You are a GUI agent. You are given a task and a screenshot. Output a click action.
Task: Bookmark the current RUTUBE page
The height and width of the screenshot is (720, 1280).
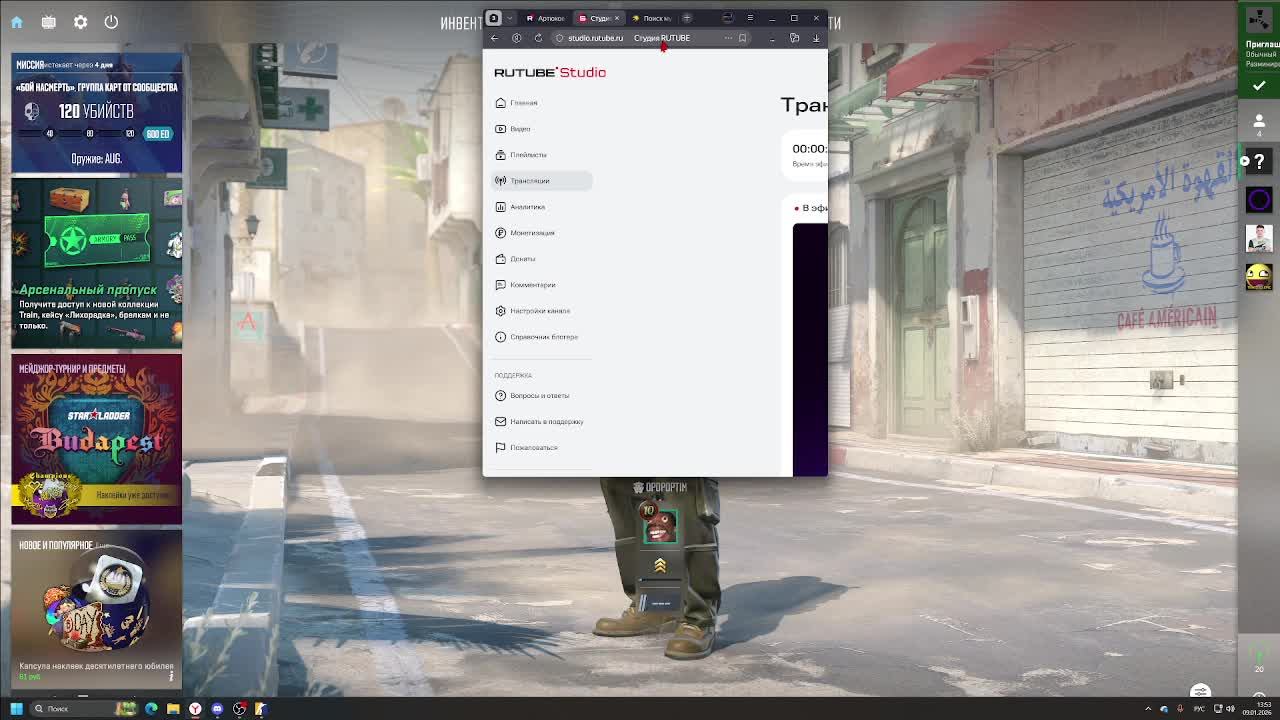(x=742, y=38)
